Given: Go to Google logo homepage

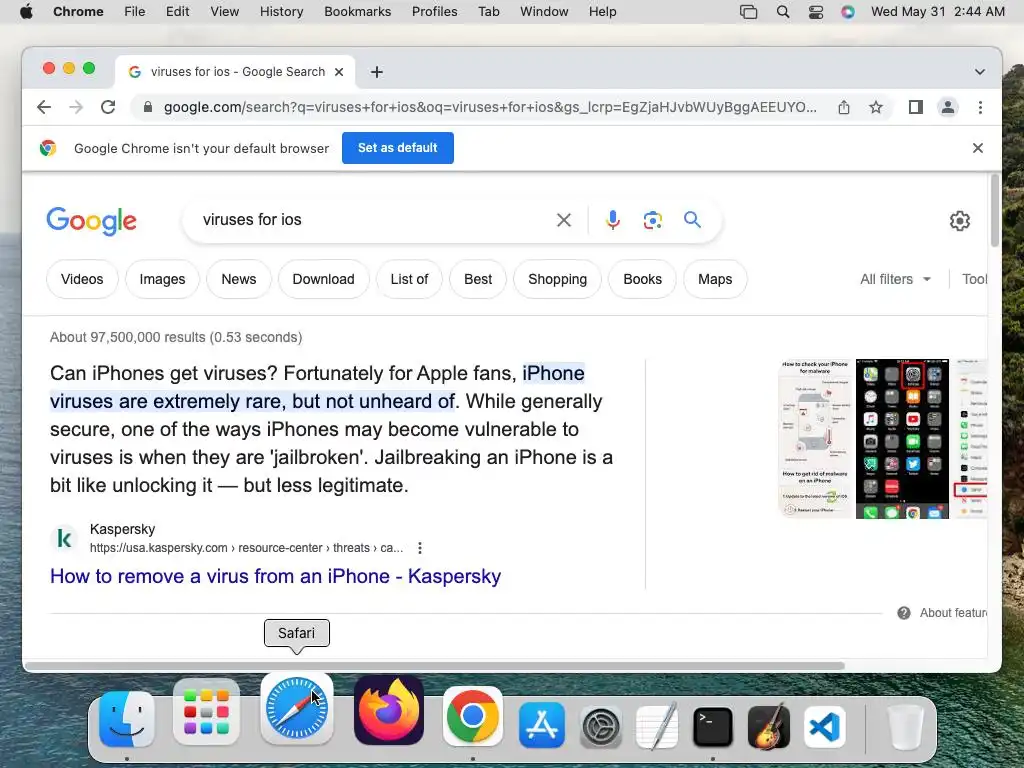Looking at the screenshot, I should point(91,221).
